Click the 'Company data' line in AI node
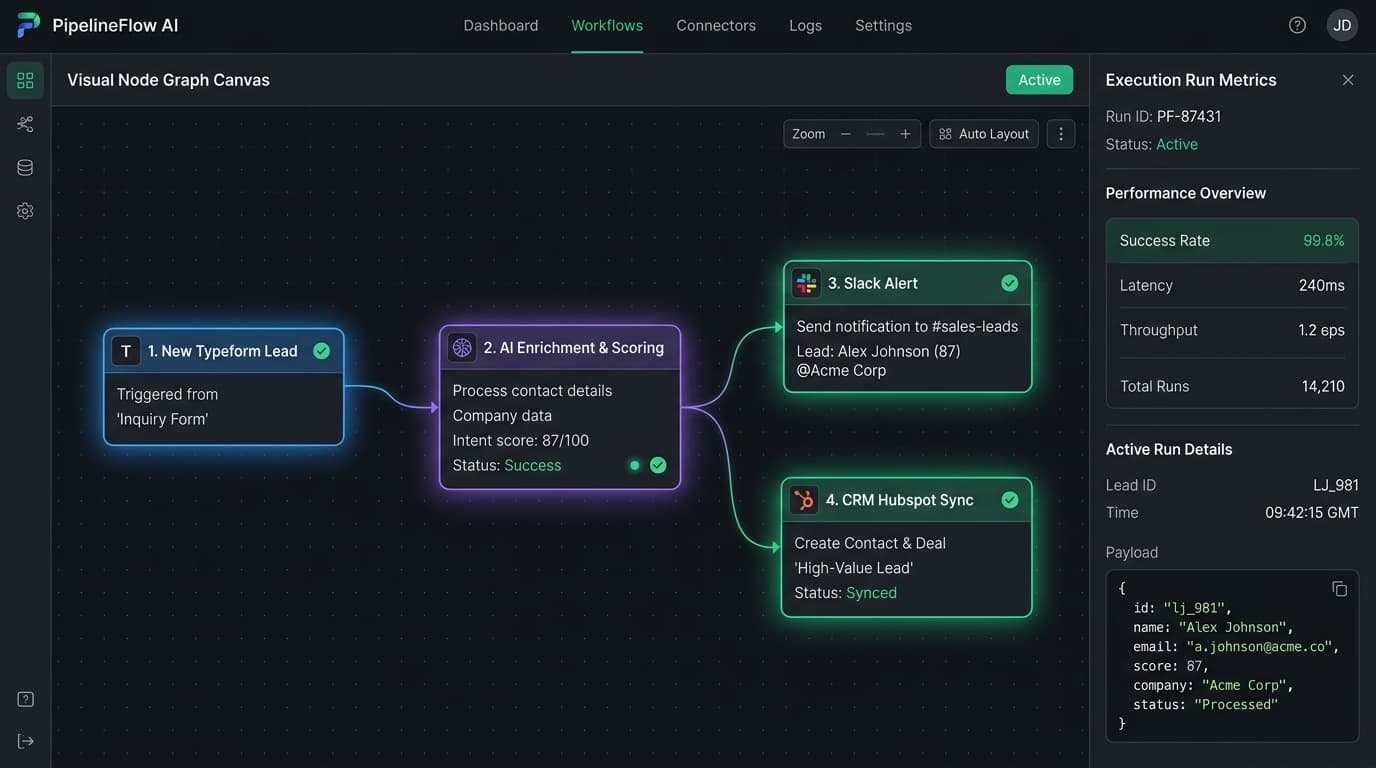The width and height of the screenshot is (1376, 768). pos(502,415)
